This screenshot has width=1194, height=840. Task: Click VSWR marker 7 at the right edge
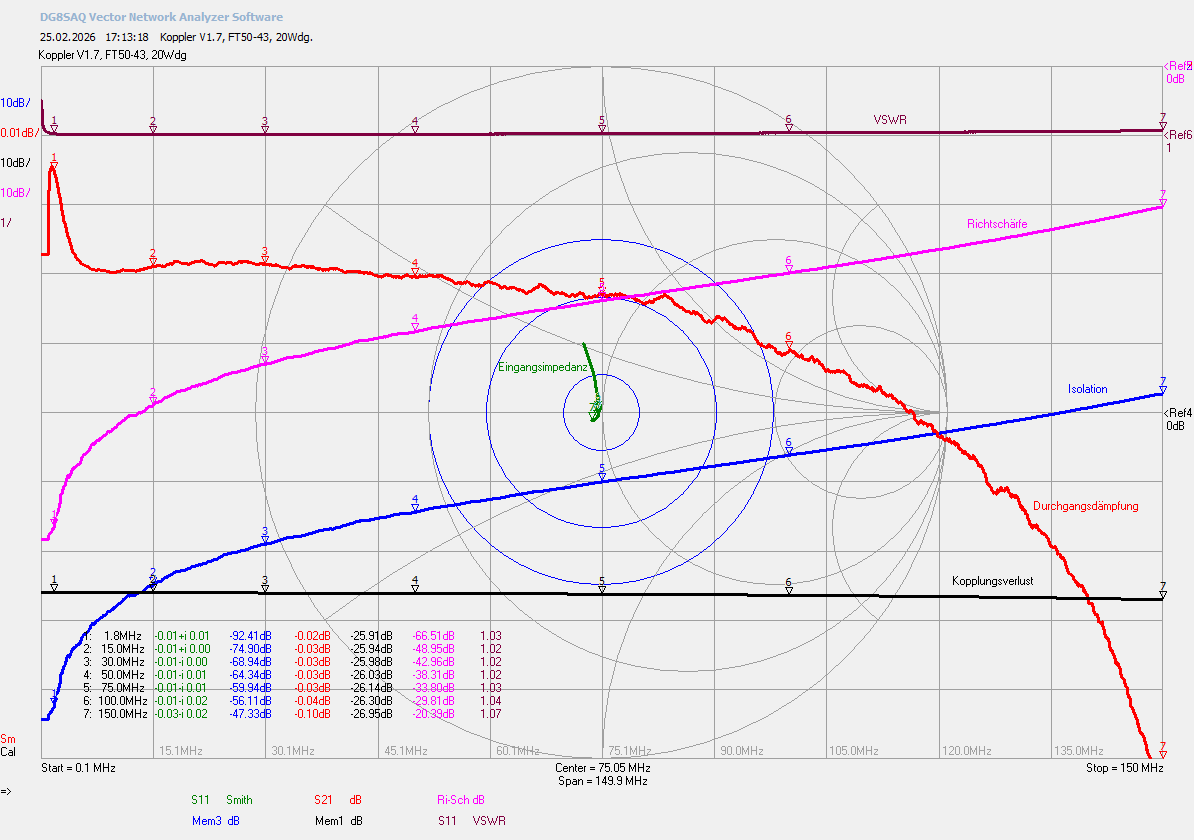click(x=1163, y=126)
